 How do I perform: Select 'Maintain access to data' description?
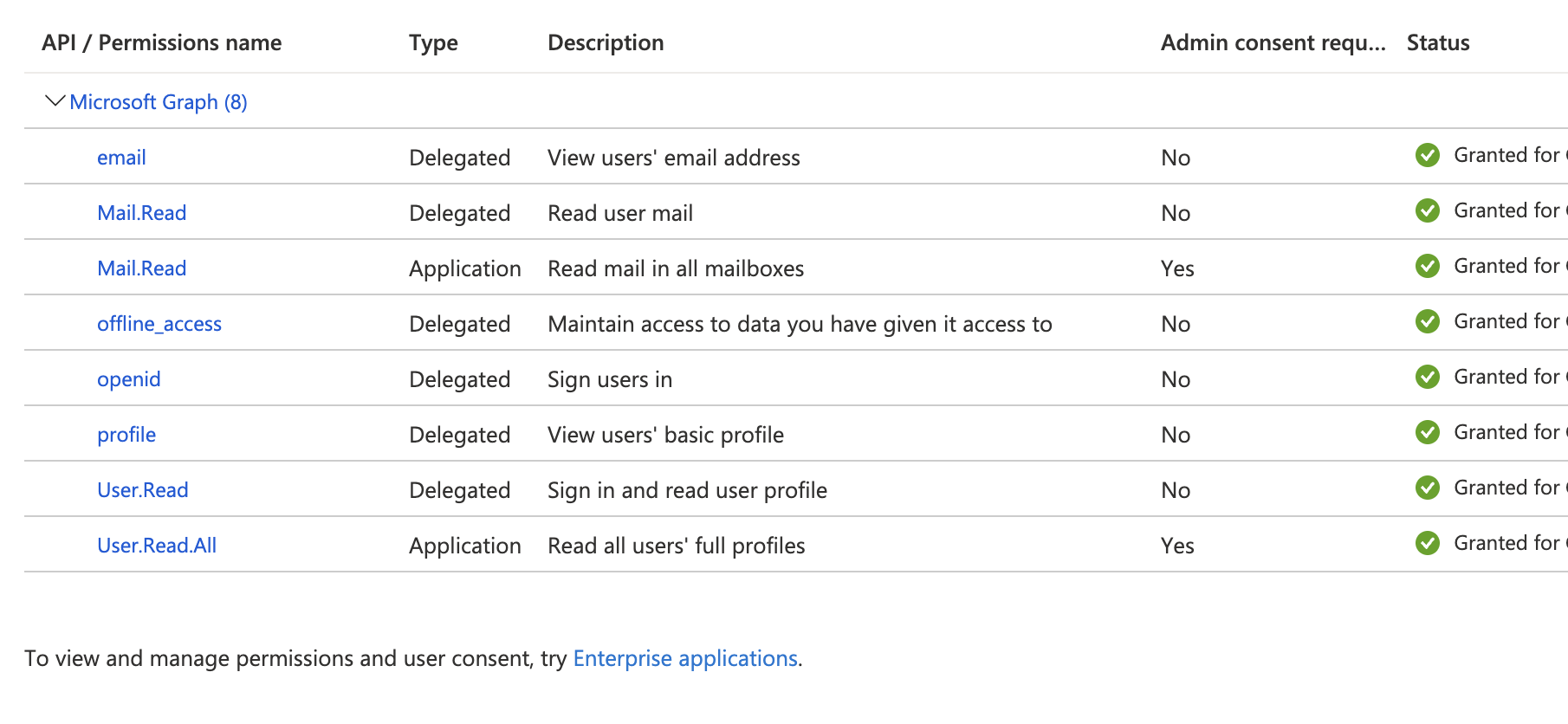(800, 324)
